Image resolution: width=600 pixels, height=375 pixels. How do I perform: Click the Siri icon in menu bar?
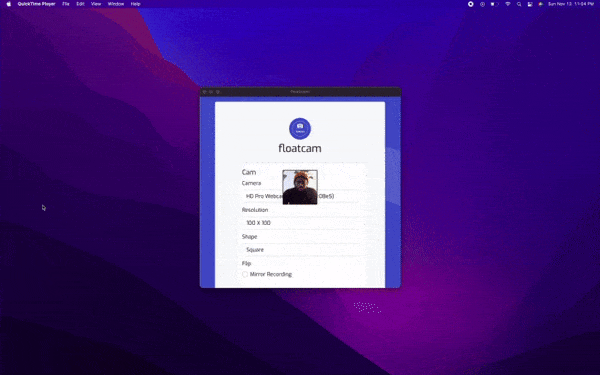tap(541, 4)
